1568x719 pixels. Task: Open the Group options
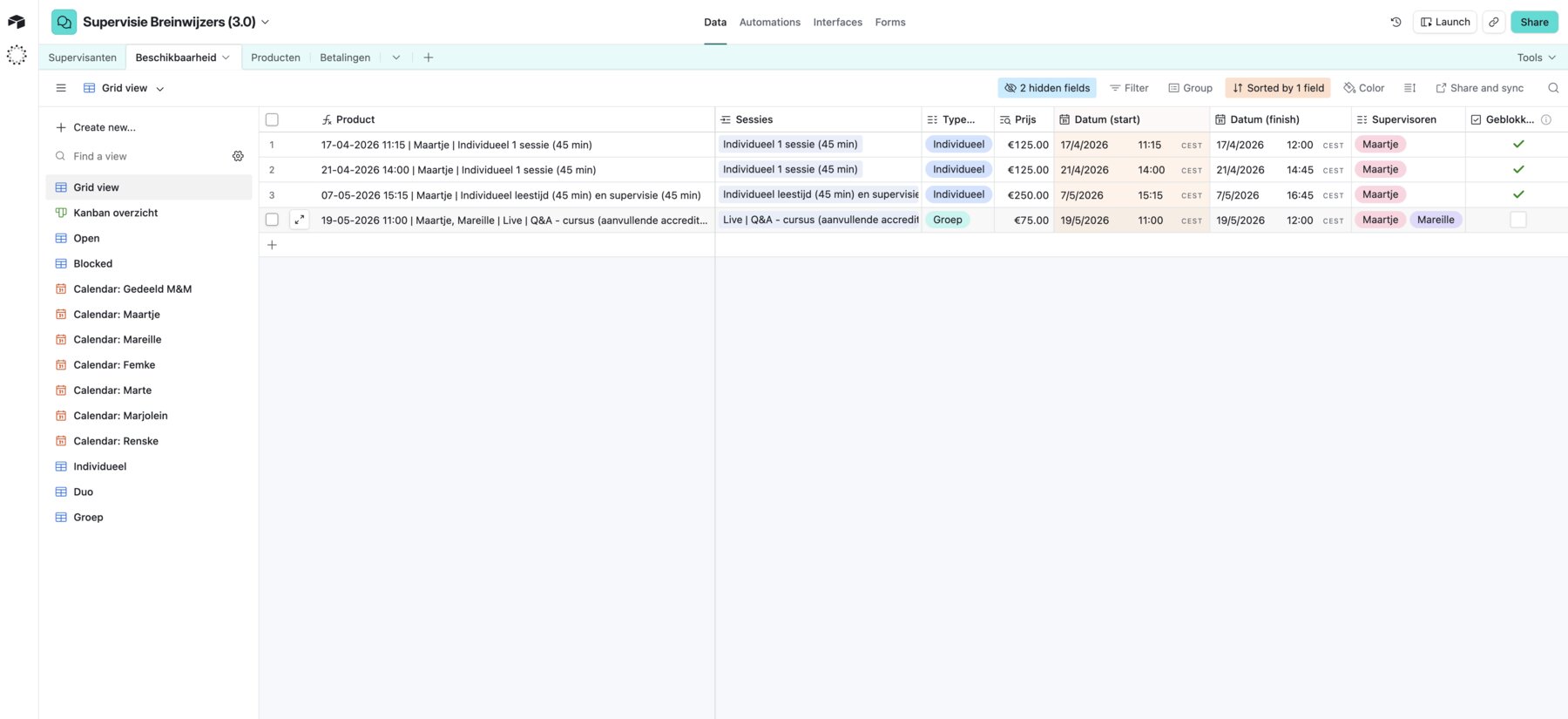pyautogui.click(x=1190, y=88)
